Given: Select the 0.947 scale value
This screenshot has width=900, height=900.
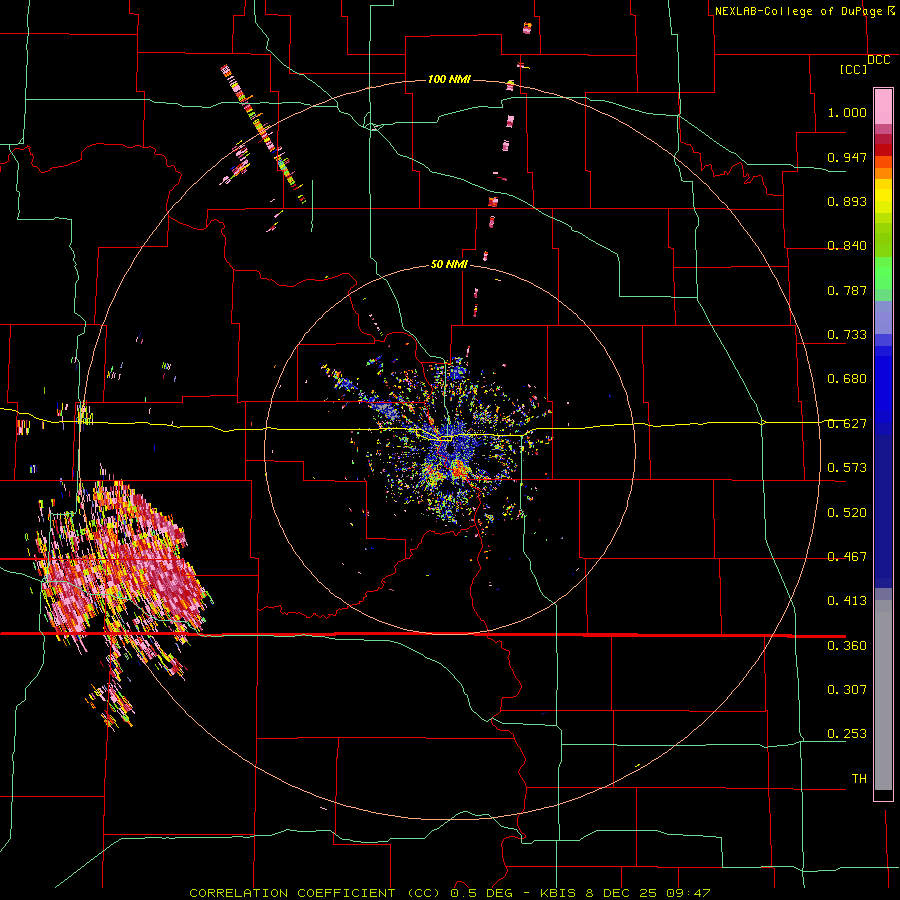Looking at the screenshot, I should pos(847,157).
